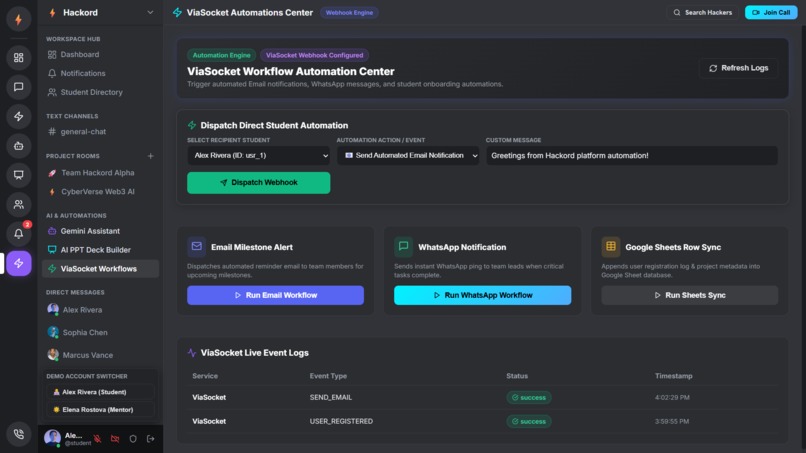Screen dimensions: 806x453
Task: Click Run Email Workflow button
Action: pyautogui.click(x=276, y=295)
